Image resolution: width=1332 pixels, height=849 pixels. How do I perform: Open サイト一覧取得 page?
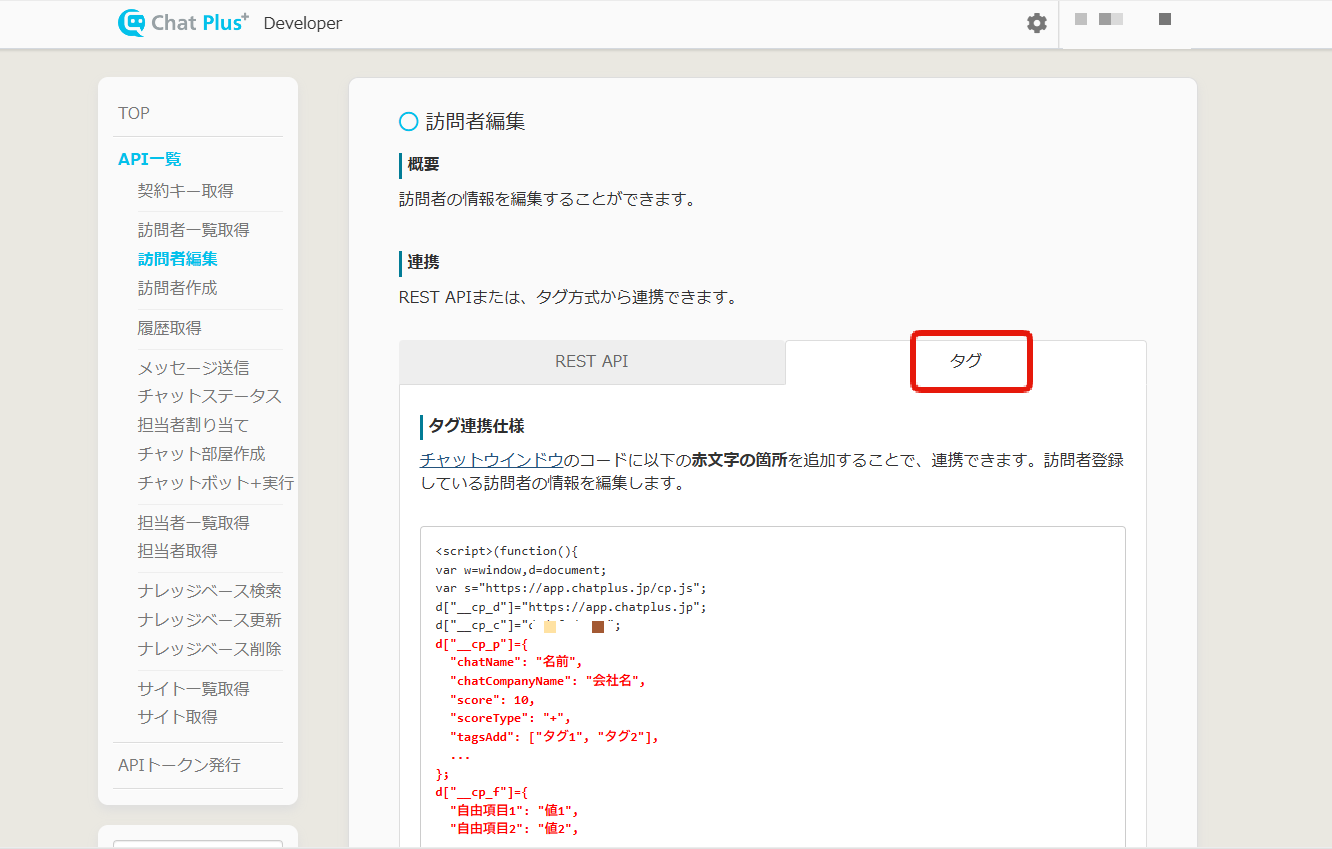[193, 689]
